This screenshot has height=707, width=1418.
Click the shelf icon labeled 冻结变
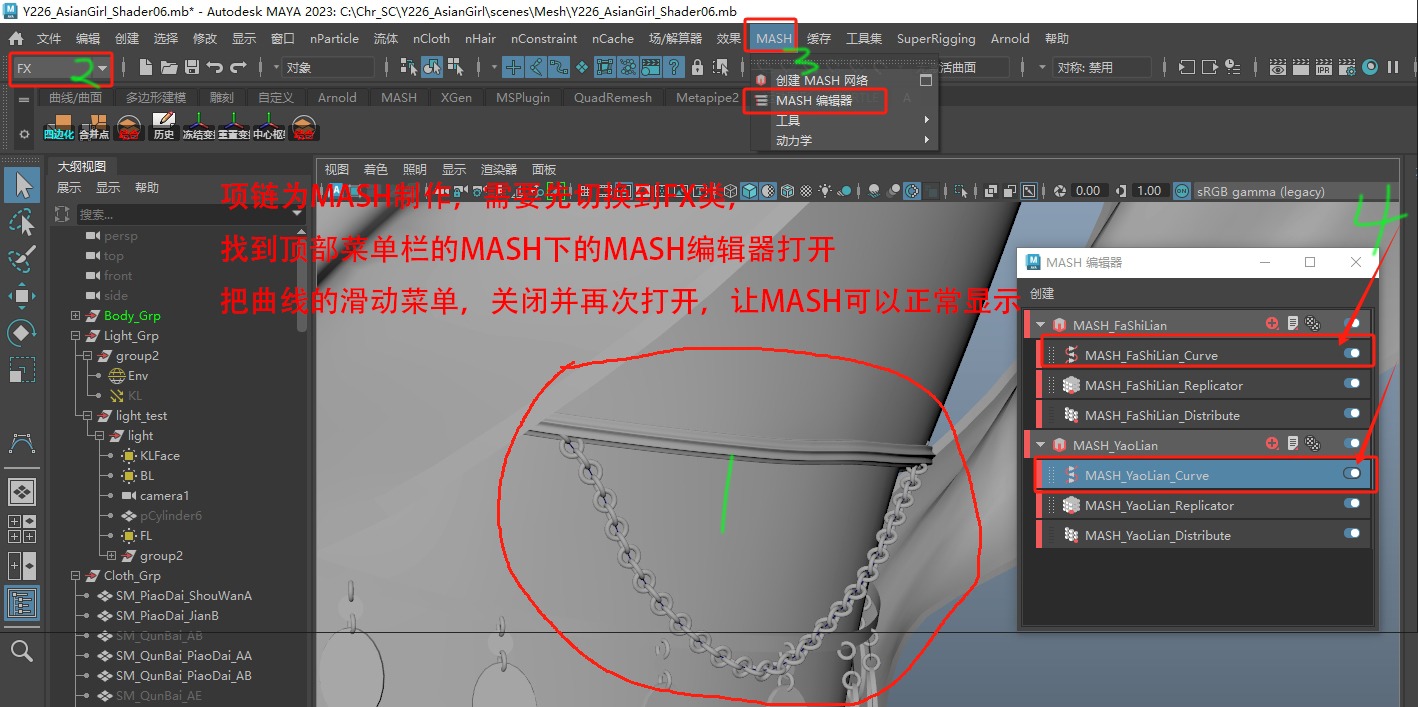pos(199,126)
